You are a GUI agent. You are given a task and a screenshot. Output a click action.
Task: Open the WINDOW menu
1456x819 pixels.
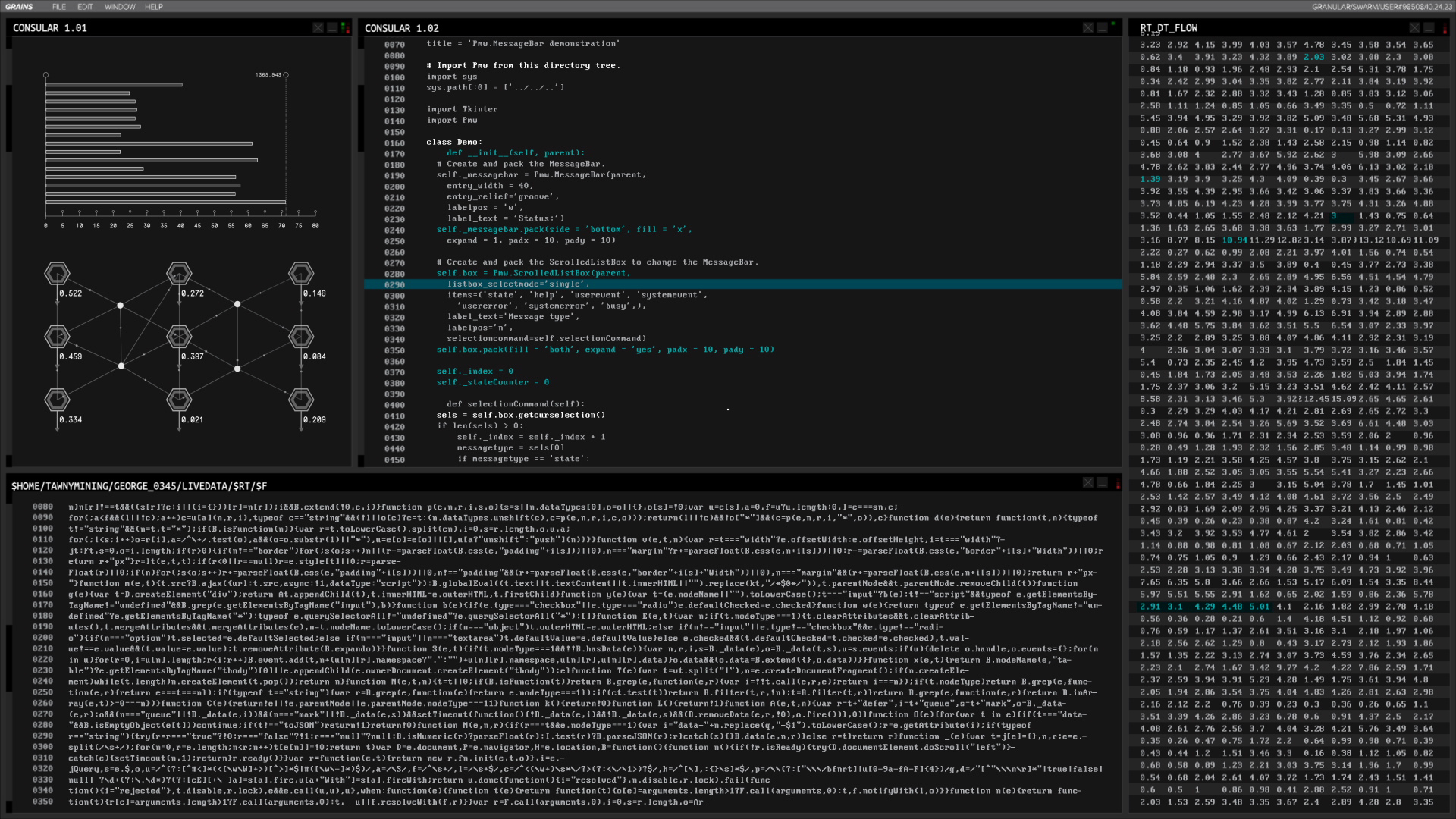pyautogui.click(x=120, y=7)
